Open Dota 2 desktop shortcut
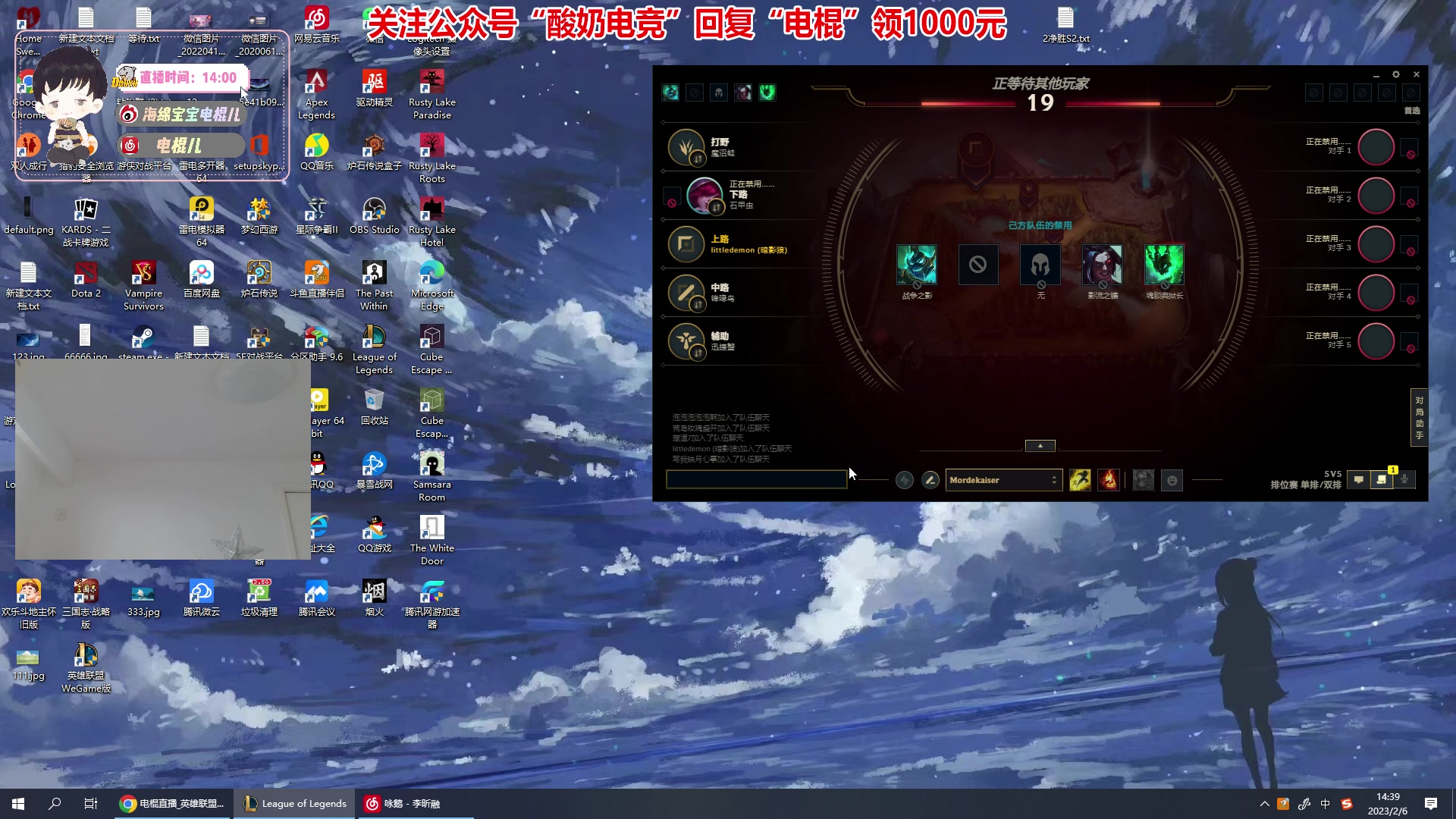 coord(86,279)
